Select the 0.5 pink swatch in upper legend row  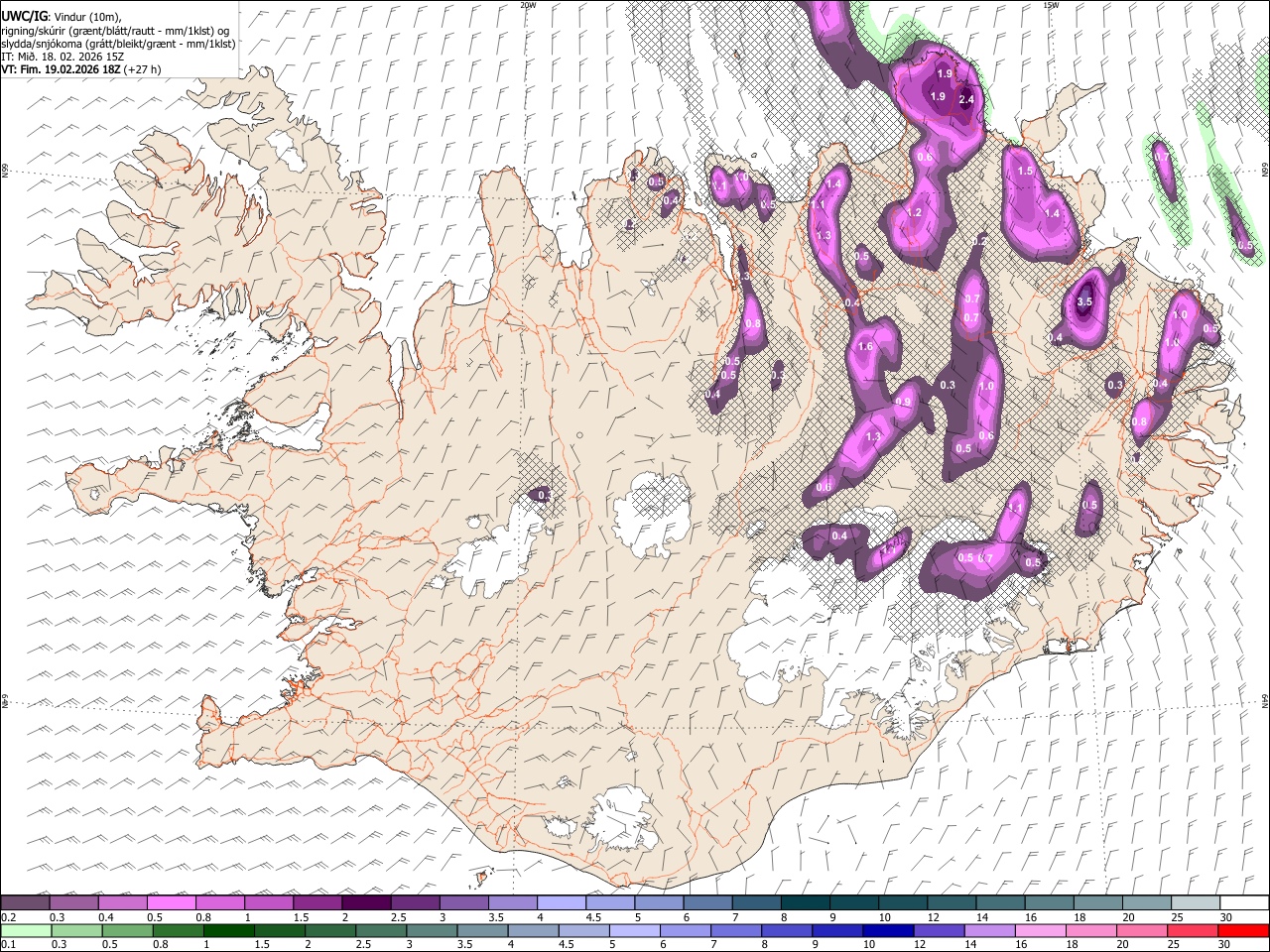pyautogui.click(x=171, y=903)
